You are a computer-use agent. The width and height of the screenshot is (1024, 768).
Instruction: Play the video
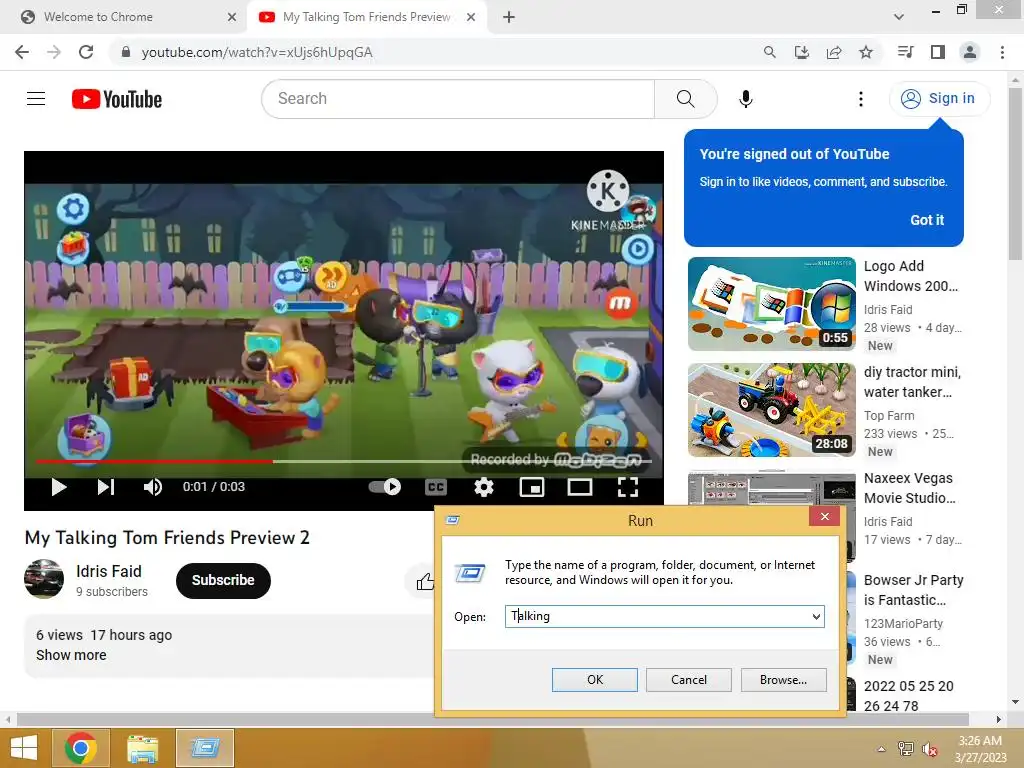click(59, 487)
